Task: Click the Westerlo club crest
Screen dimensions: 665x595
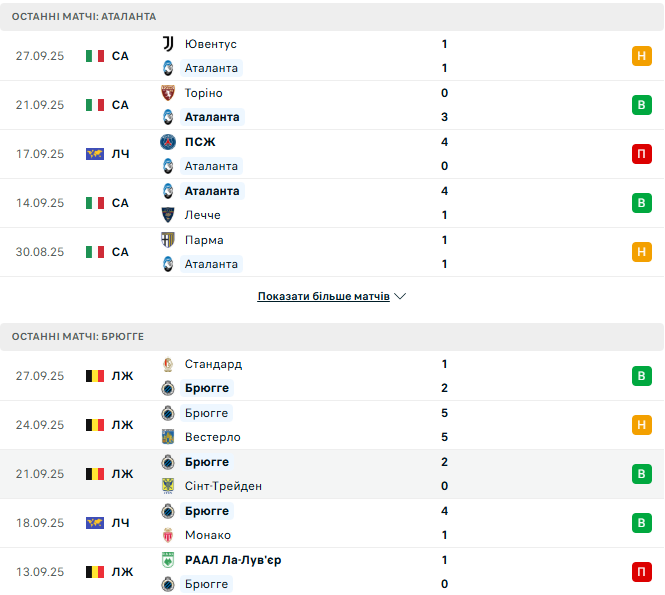Action: [x=168, y=437]
